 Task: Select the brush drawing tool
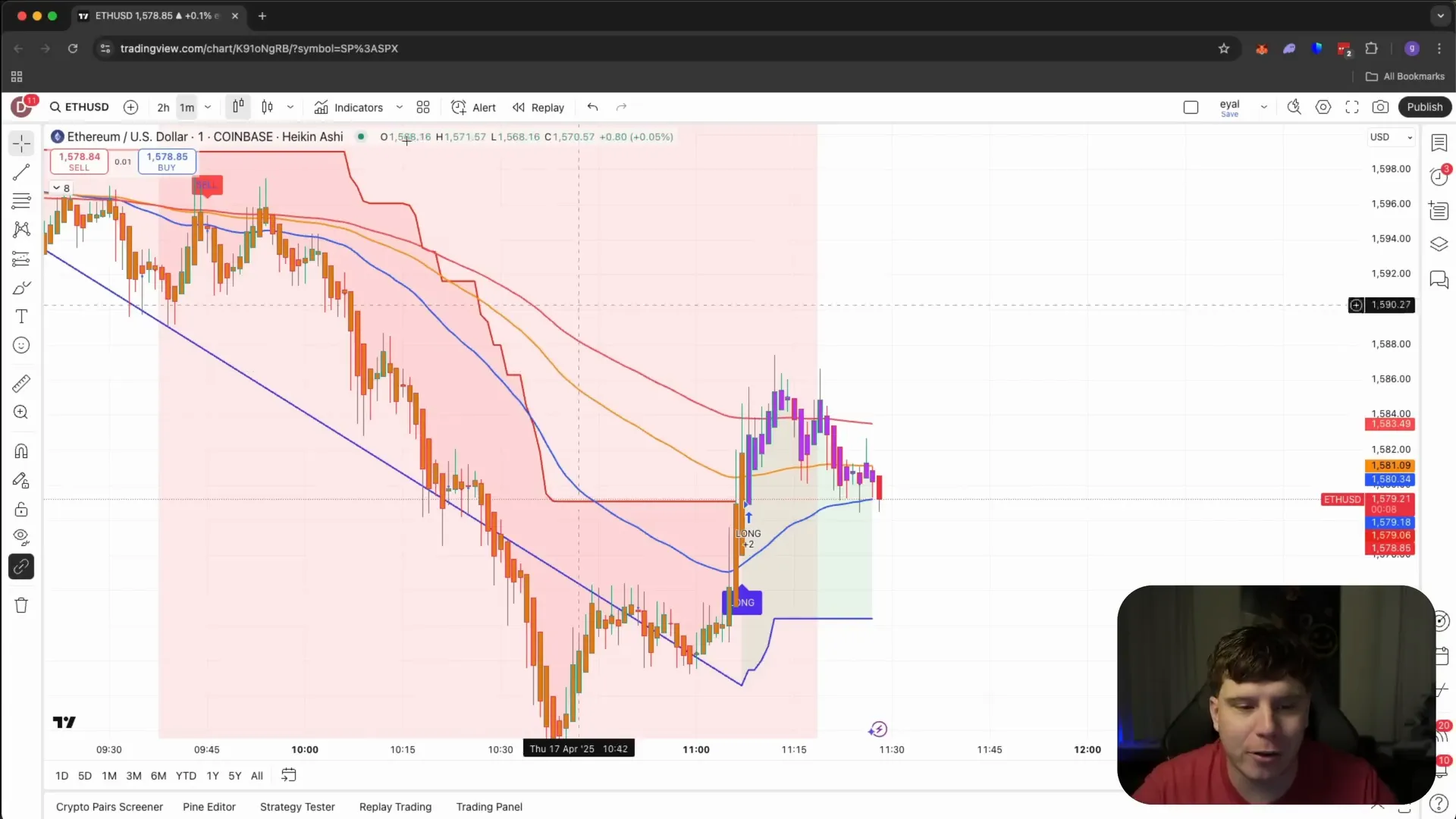click(x=21, y=288)
